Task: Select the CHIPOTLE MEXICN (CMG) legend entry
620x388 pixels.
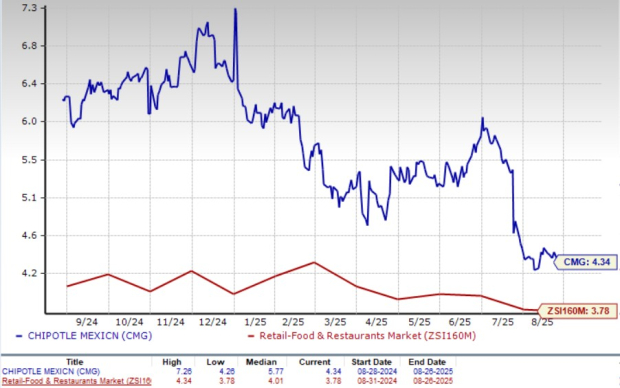Action: point(84,336)
